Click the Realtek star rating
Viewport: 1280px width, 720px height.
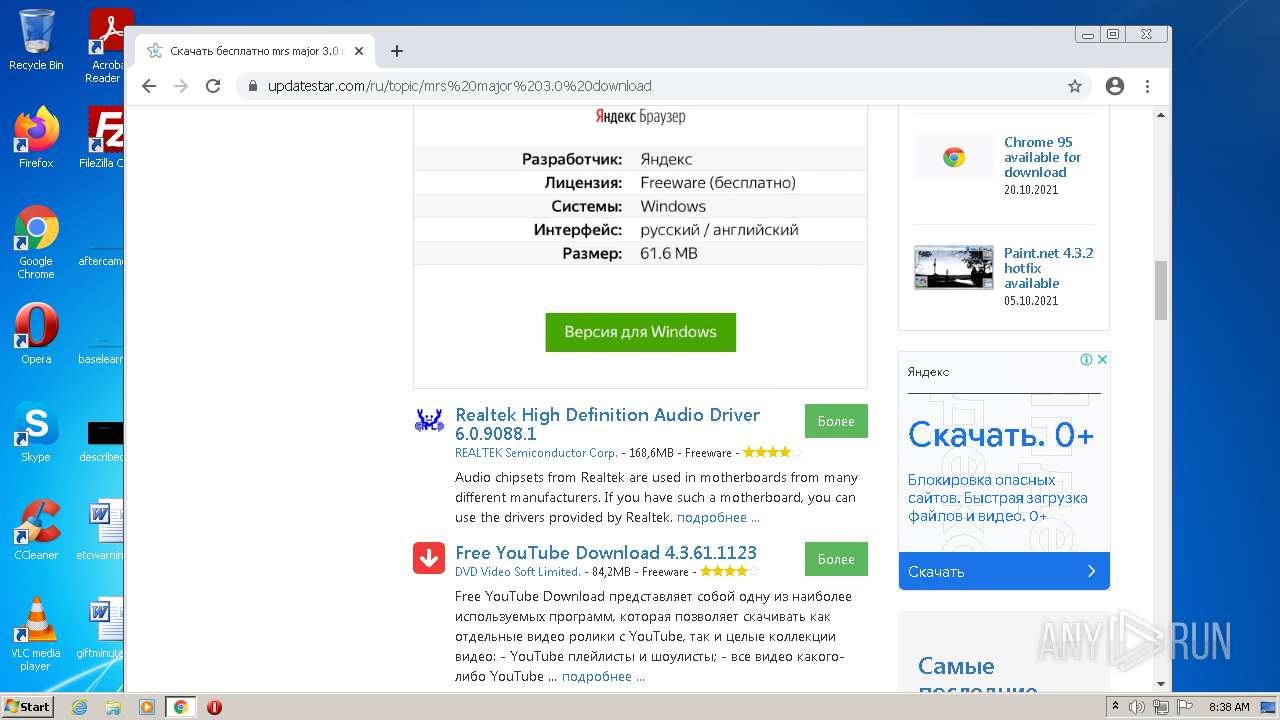773,453
